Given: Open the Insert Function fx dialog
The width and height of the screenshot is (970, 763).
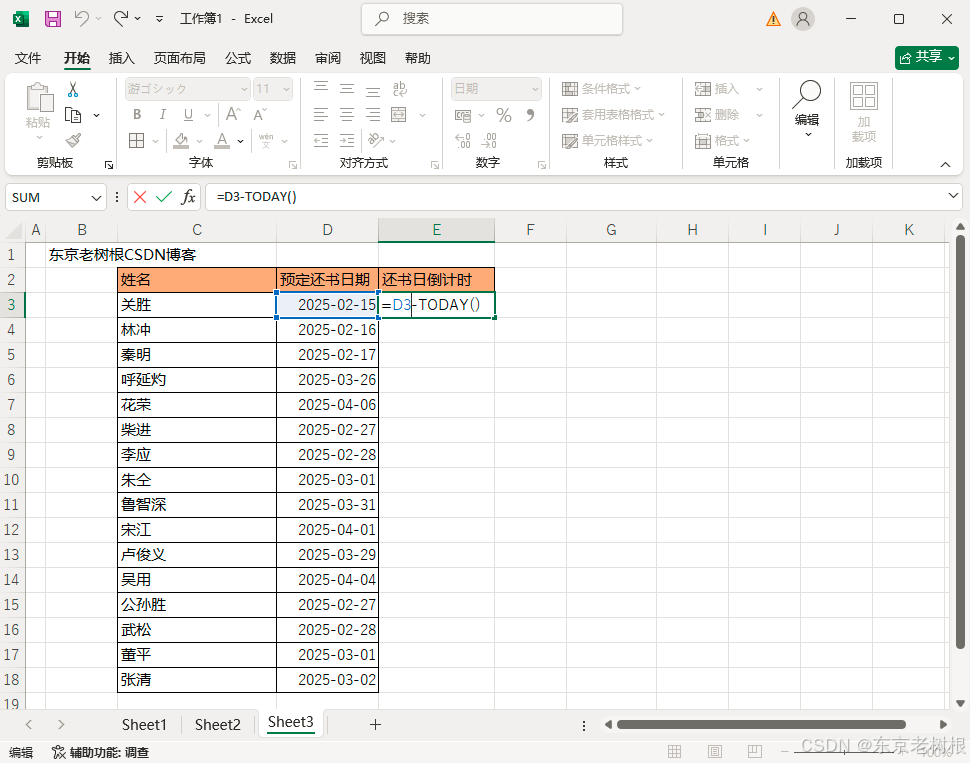Looking at the screenshot, I should [188, 197].
